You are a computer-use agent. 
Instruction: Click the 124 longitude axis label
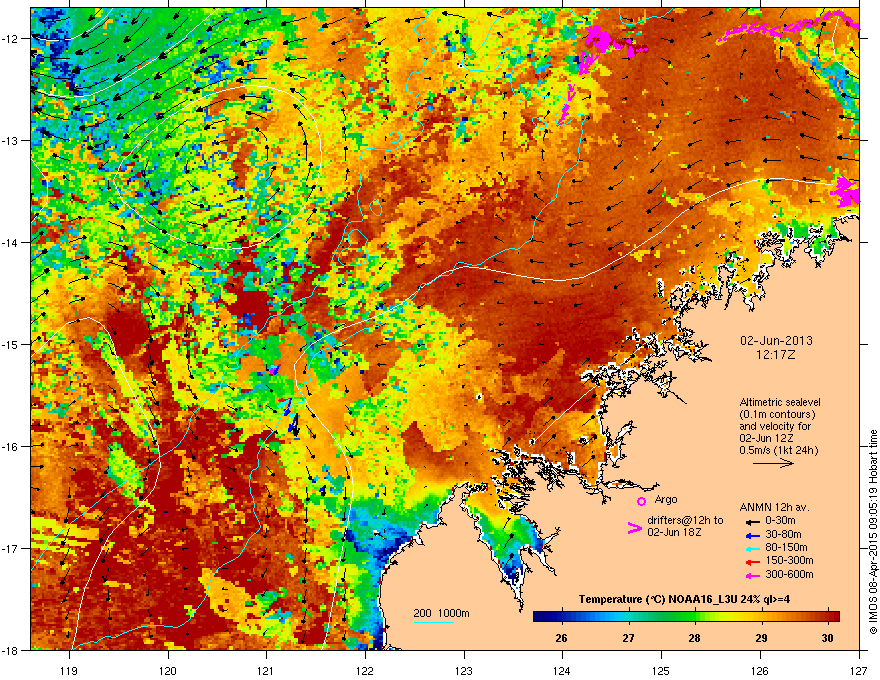pos(562,671)
